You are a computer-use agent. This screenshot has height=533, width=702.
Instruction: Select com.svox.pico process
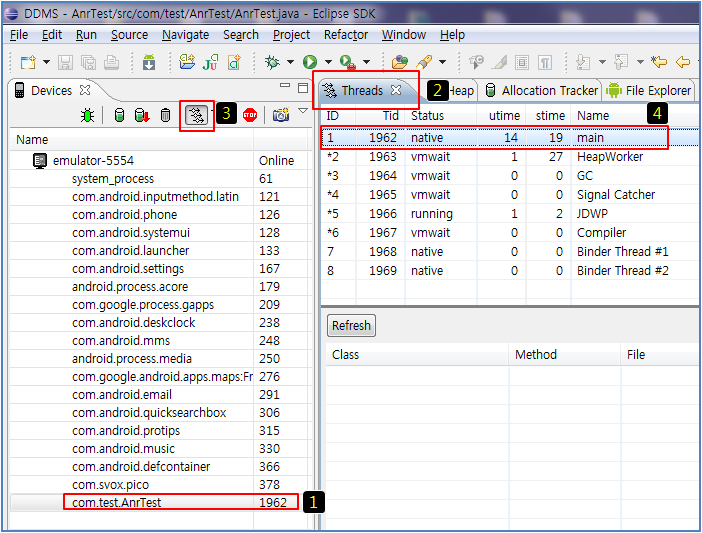[x=160, y=484]
